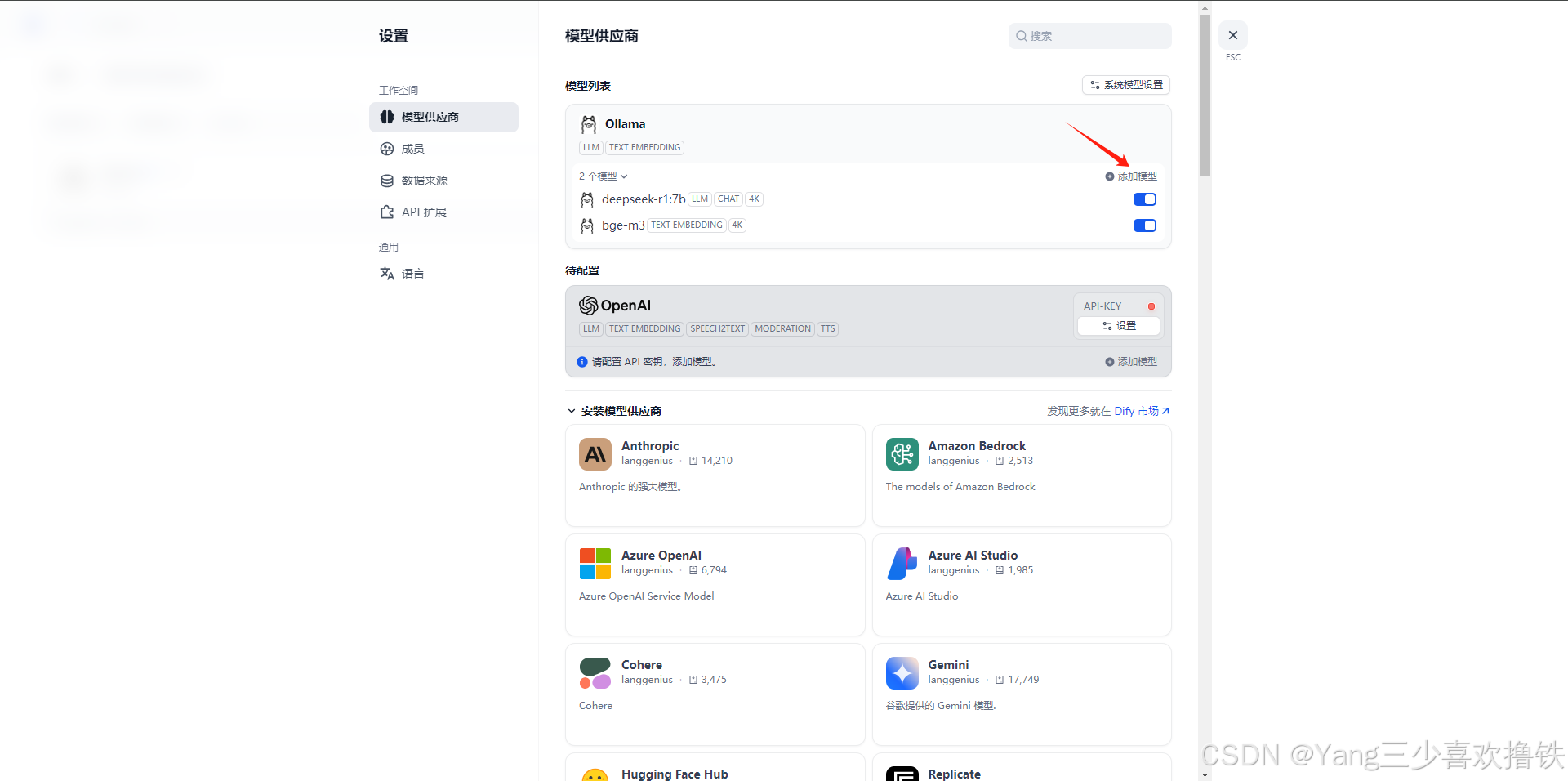The width and height of the screenshot is (1568, 781).
Task: Click the 14,210 download count
Action: click(x=717, y=461)
